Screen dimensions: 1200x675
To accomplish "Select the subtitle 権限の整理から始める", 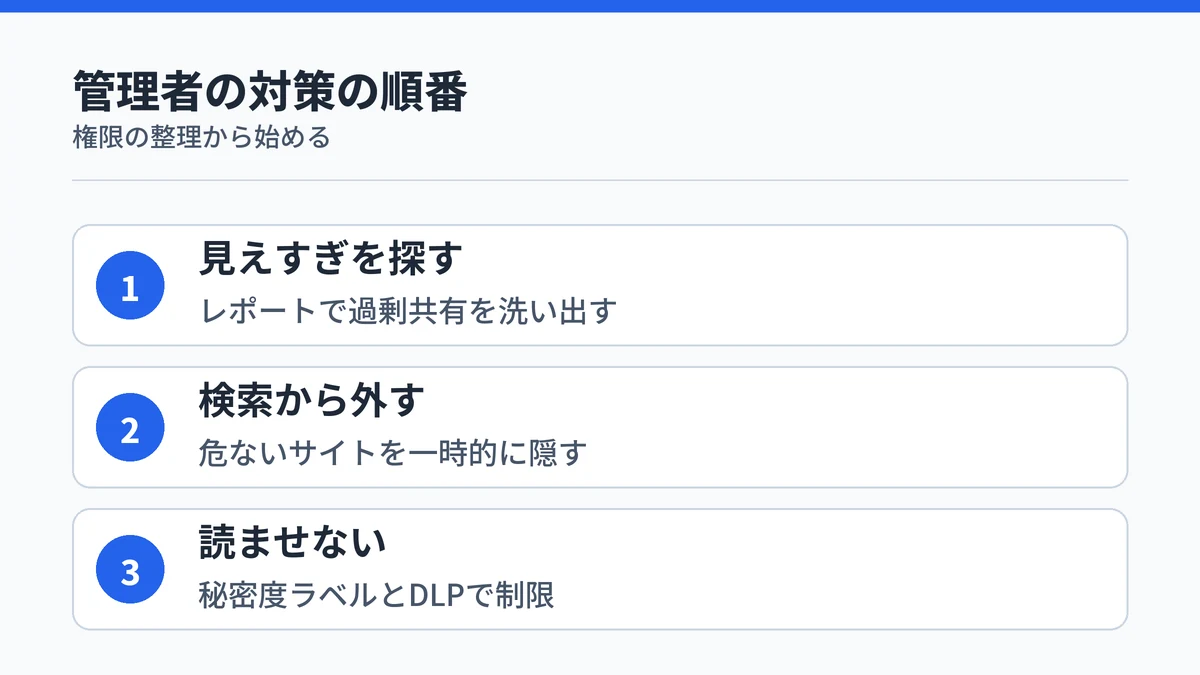I will pyautogui.click(x=201, y=137).
